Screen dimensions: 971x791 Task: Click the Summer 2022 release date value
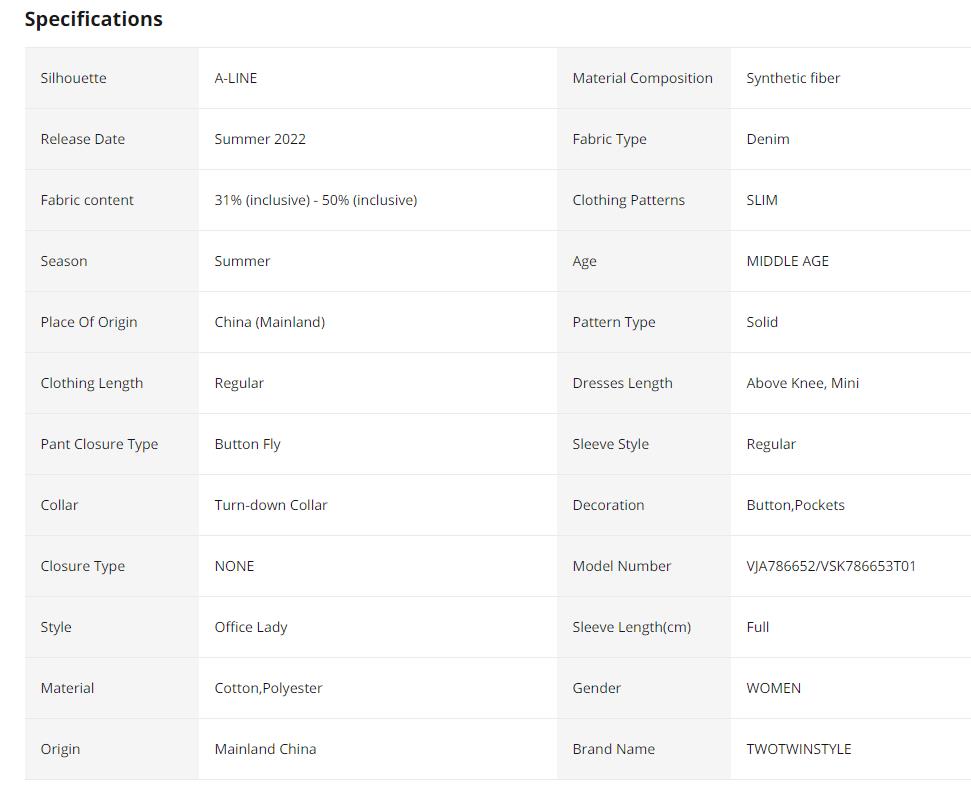260,139
